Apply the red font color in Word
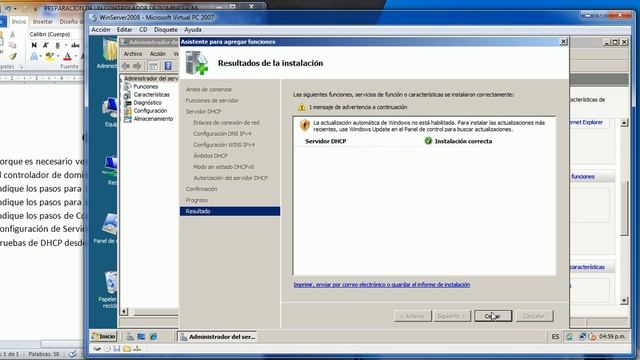 (68, 57)
